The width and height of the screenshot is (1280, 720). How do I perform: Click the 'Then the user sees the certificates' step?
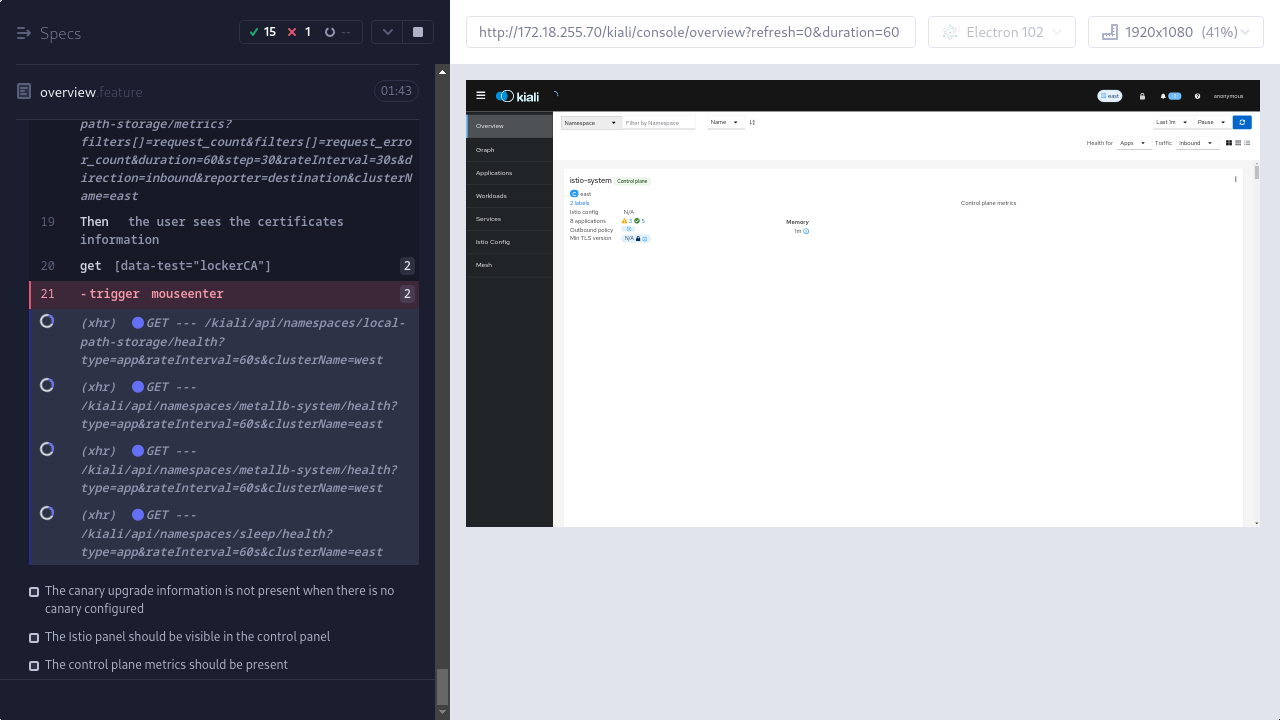click(x=224, y=230)
